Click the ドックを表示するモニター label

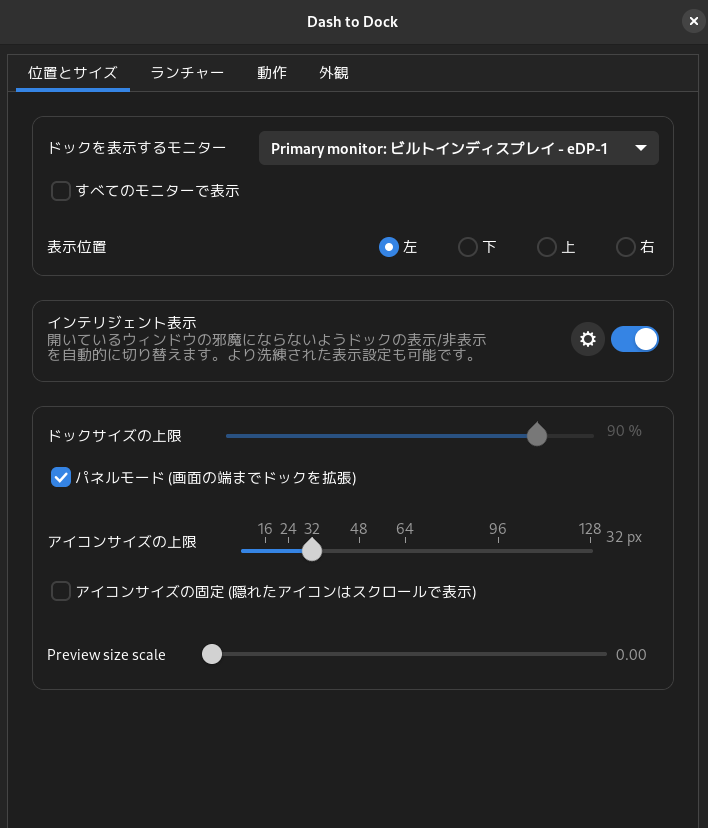tap(137, 147)
